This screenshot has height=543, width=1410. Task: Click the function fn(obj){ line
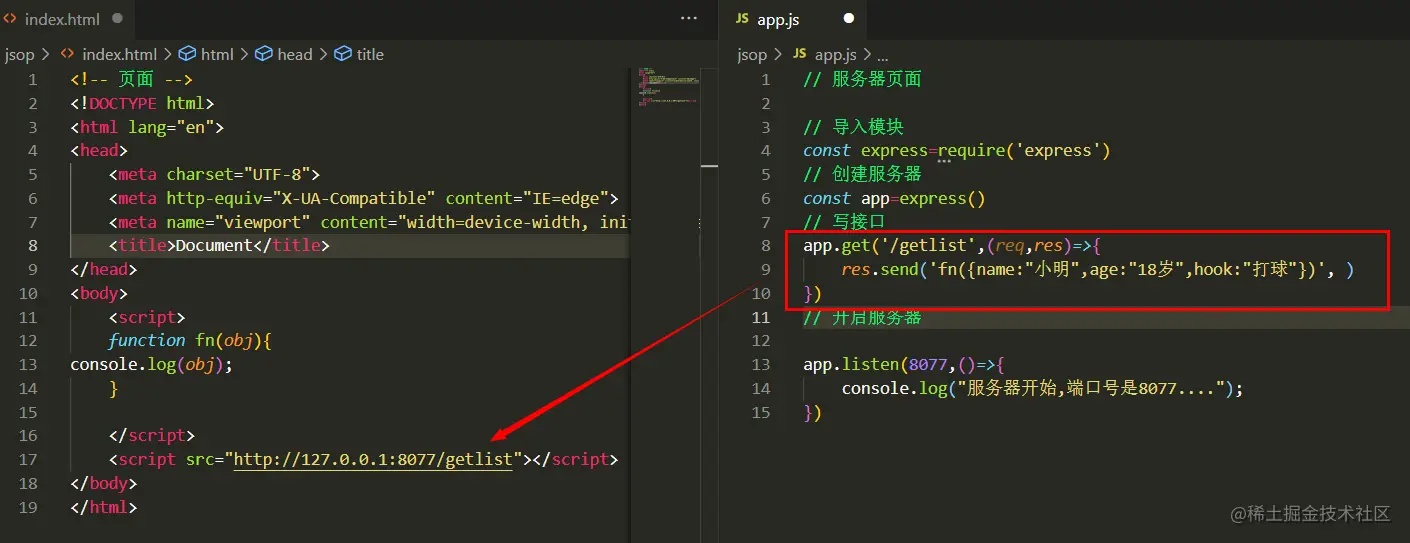190,340
